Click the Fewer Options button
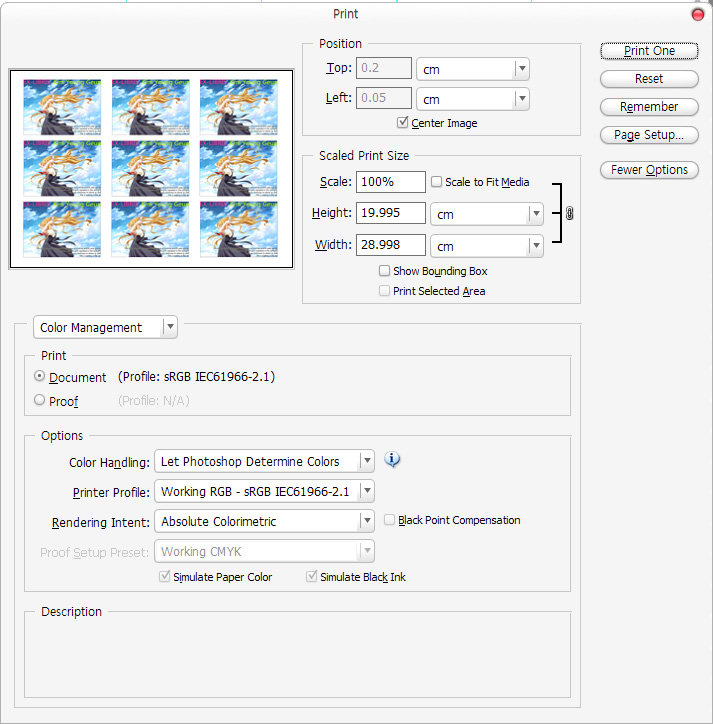This screenshot has height=724, width=713. pos(649,170)
